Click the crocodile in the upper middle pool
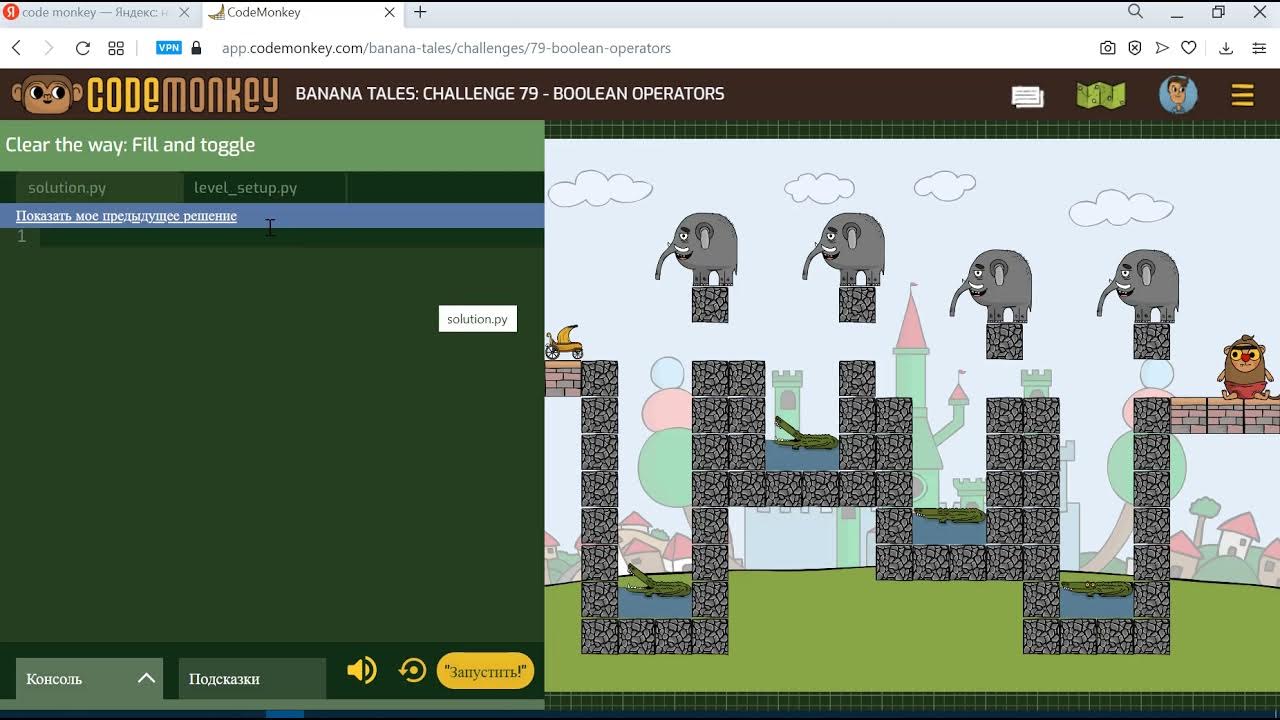Screen dimensions: 1280x720 (805, 434)
